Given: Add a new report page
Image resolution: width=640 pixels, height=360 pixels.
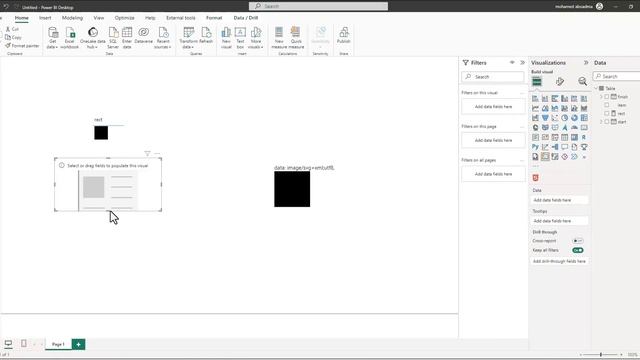Looking at the screenshot, I should (x=78, y=344).
